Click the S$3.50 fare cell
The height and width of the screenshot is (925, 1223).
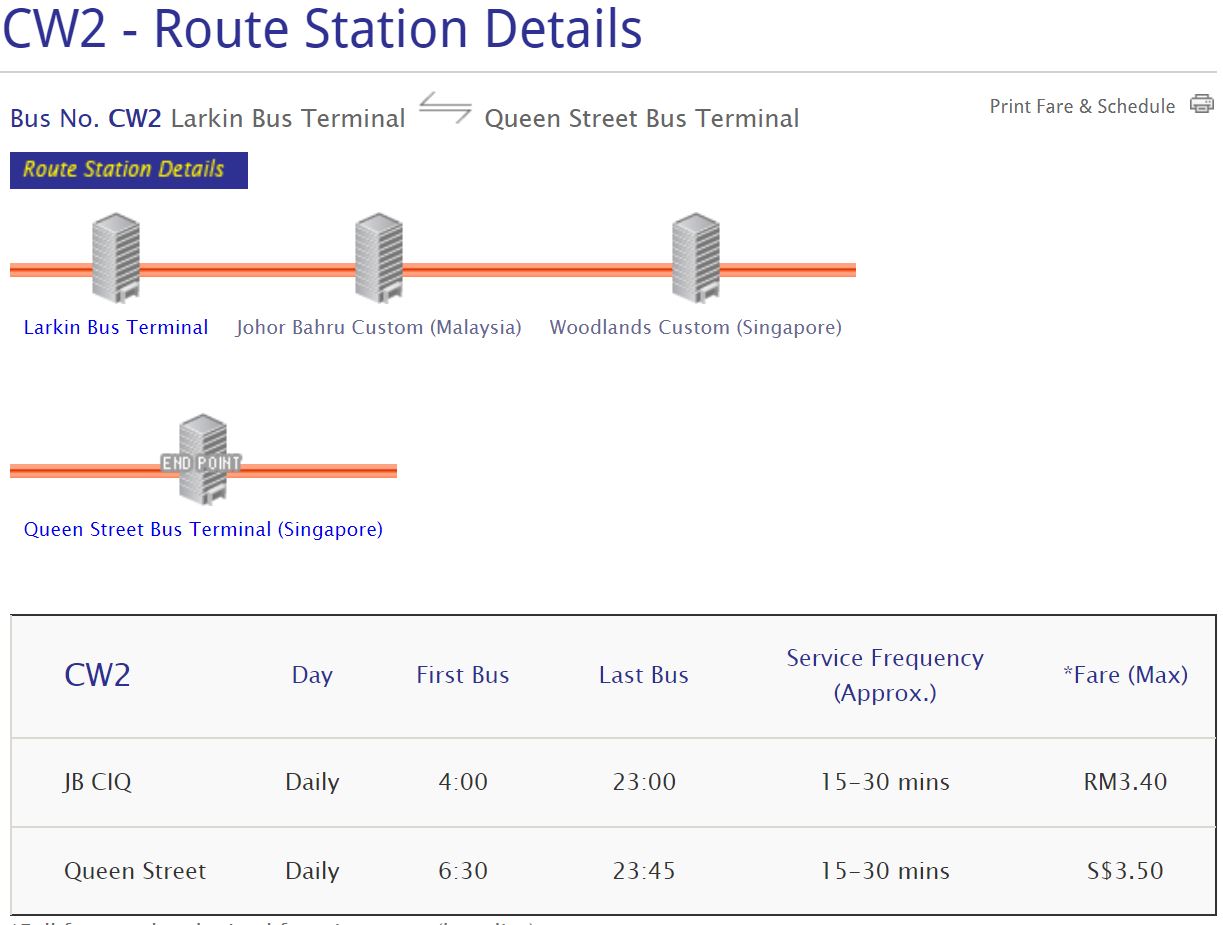coord(1125,871)
